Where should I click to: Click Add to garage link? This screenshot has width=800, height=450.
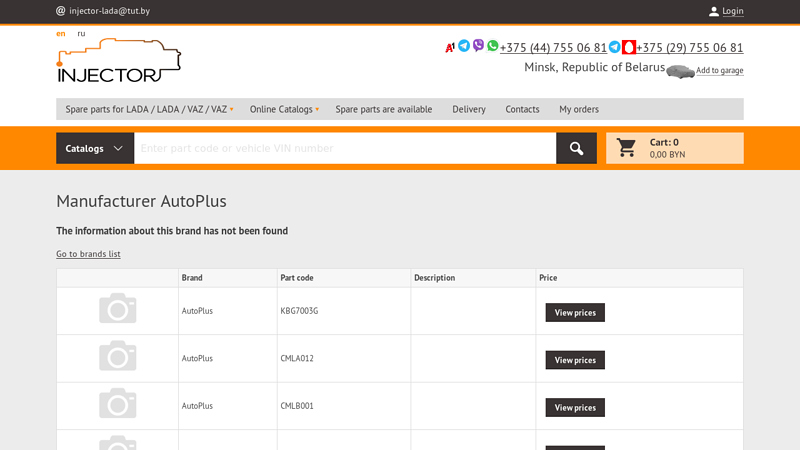click(719, 70)
